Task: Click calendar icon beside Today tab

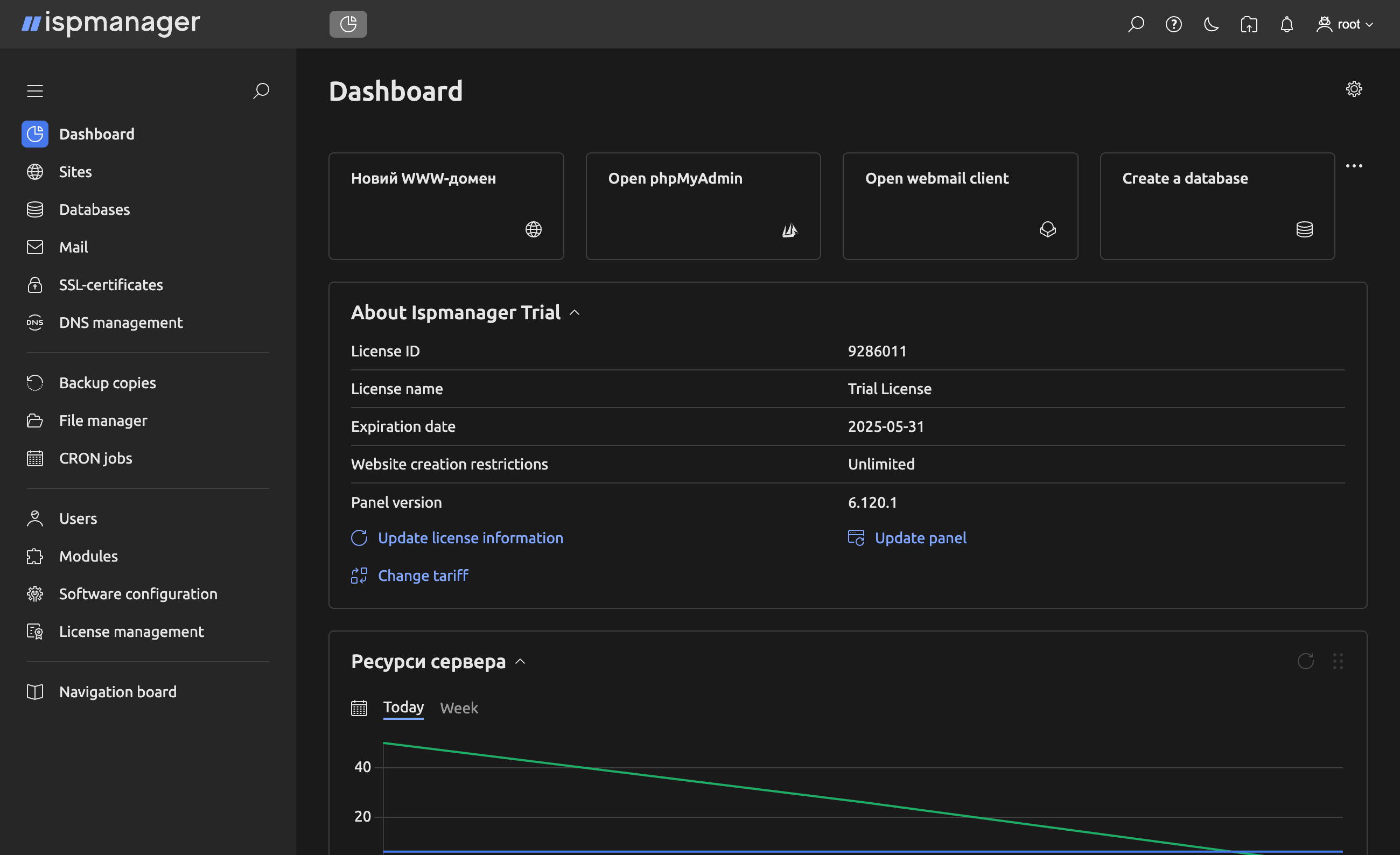Action: 359,709
